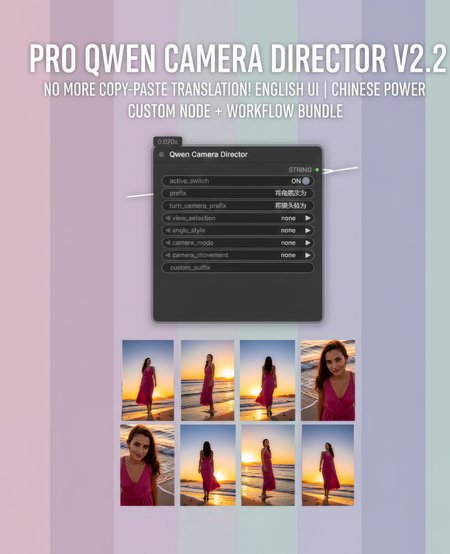Open bottom-row close-up portrait thumbnail
Viewport: 450px width, 554px height.
[x=147, y=465]
